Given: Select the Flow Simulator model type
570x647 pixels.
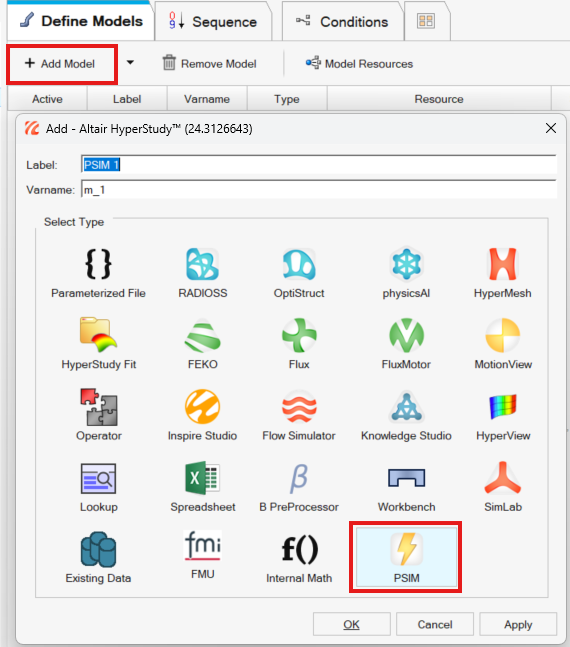Looking at the screenshot, I should click(x=299, y=416).
